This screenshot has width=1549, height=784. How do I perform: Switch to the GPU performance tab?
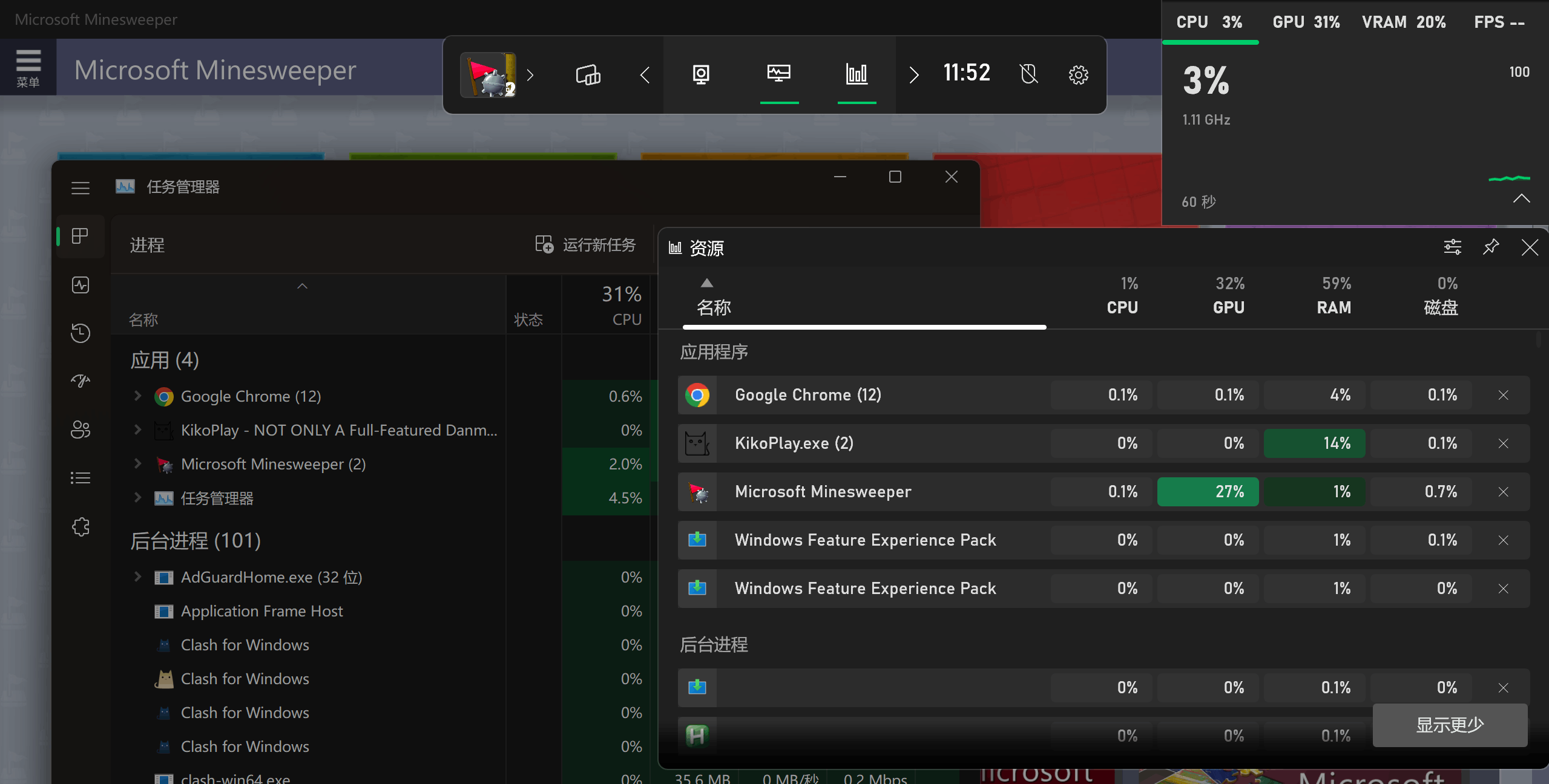(1306, 22)
